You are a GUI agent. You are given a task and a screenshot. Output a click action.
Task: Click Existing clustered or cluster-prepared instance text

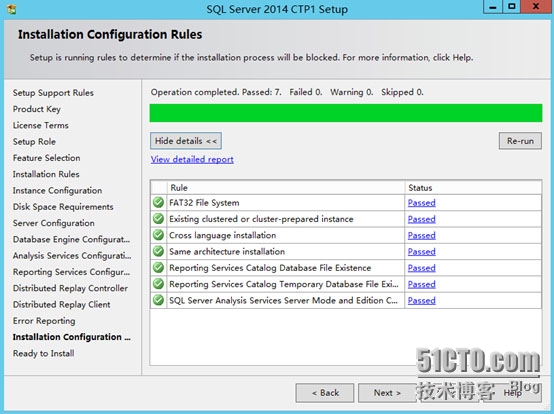pyautogui.click(x=261, y=219)
